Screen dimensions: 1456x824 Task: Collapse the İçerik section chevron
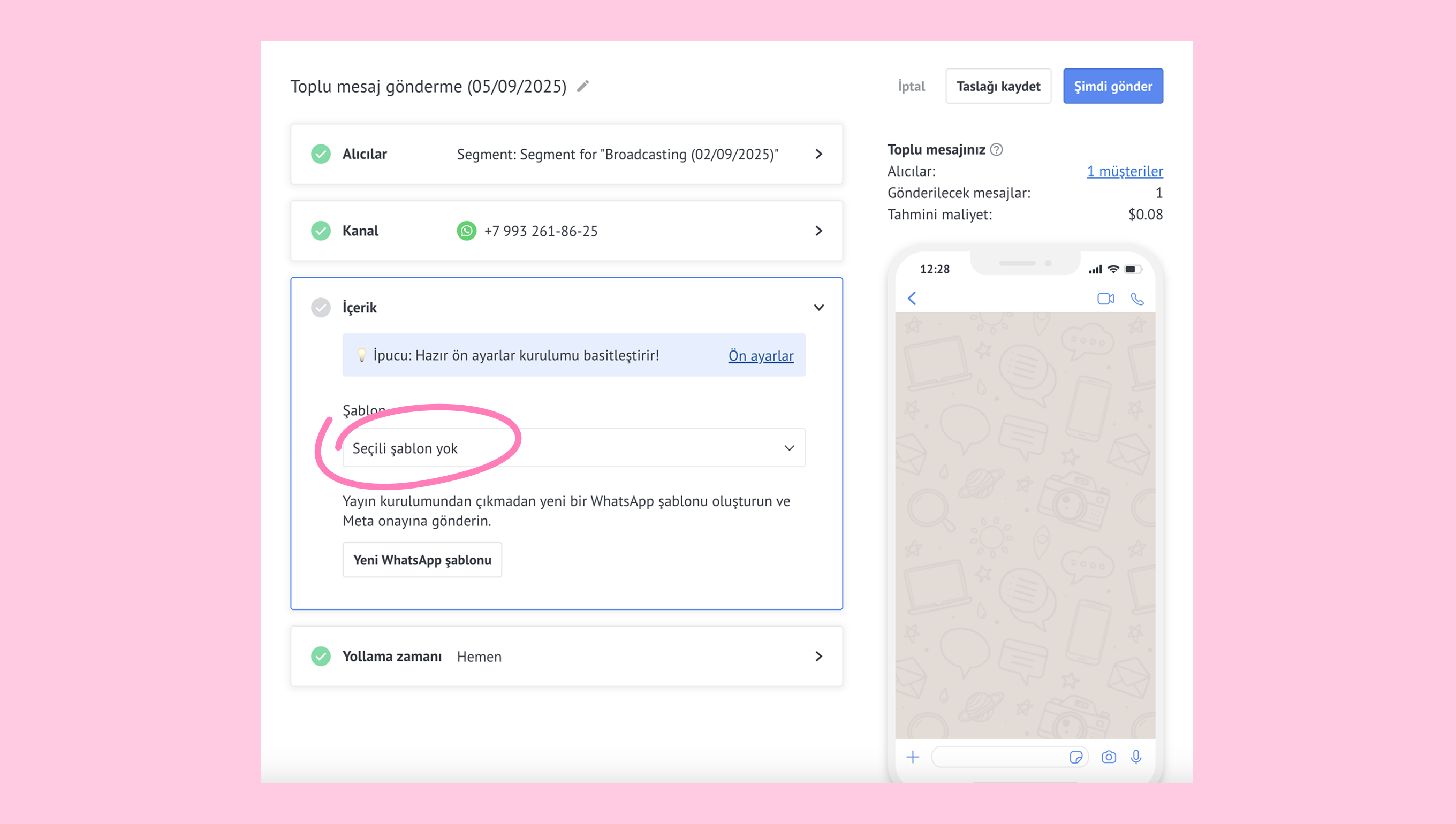tap(818, 307)
